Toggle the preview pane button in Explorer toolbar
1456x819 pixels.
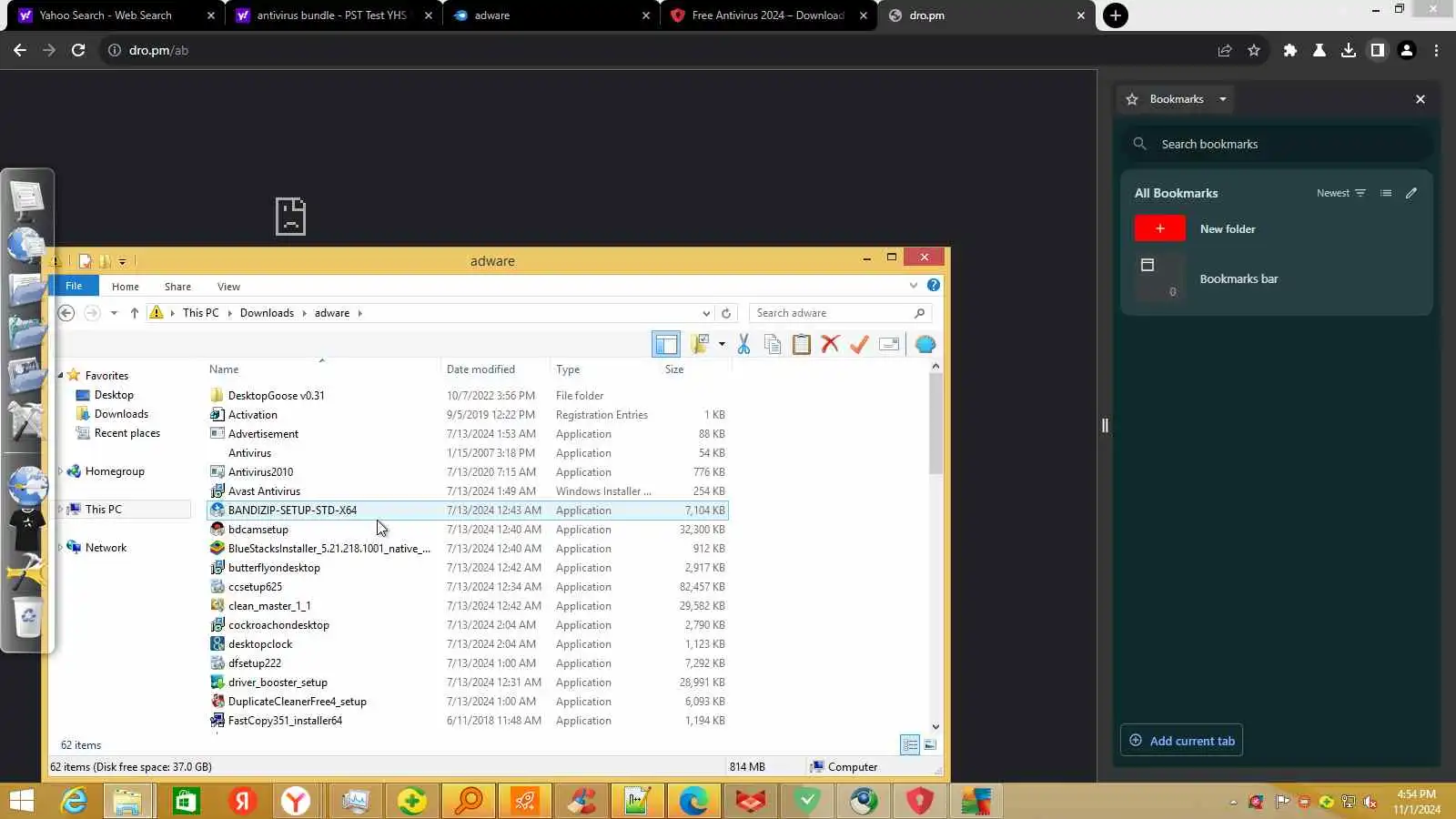coord(666,344)
